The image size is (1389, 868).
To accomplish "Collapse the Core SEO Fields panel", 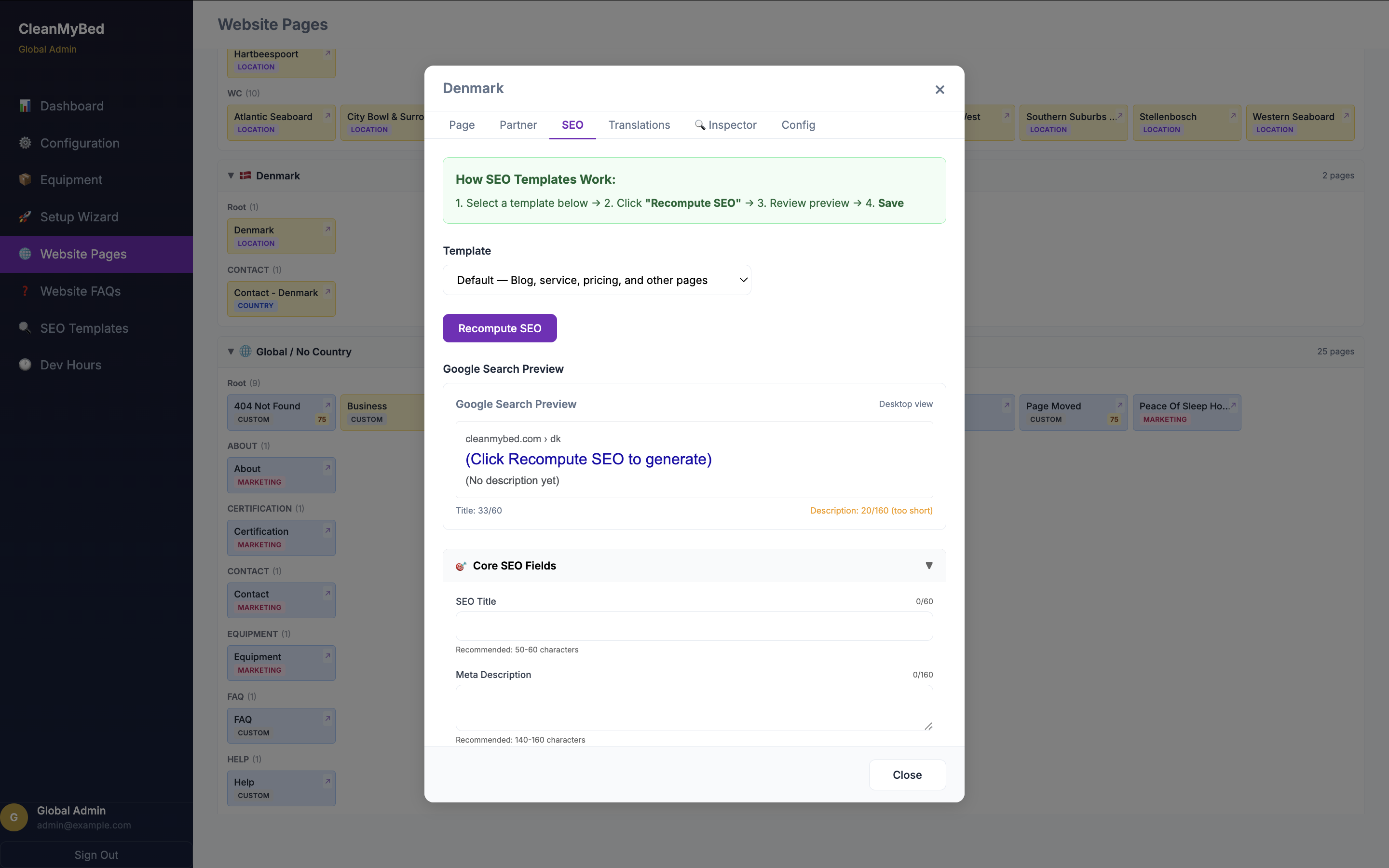I will coord(929,566).
